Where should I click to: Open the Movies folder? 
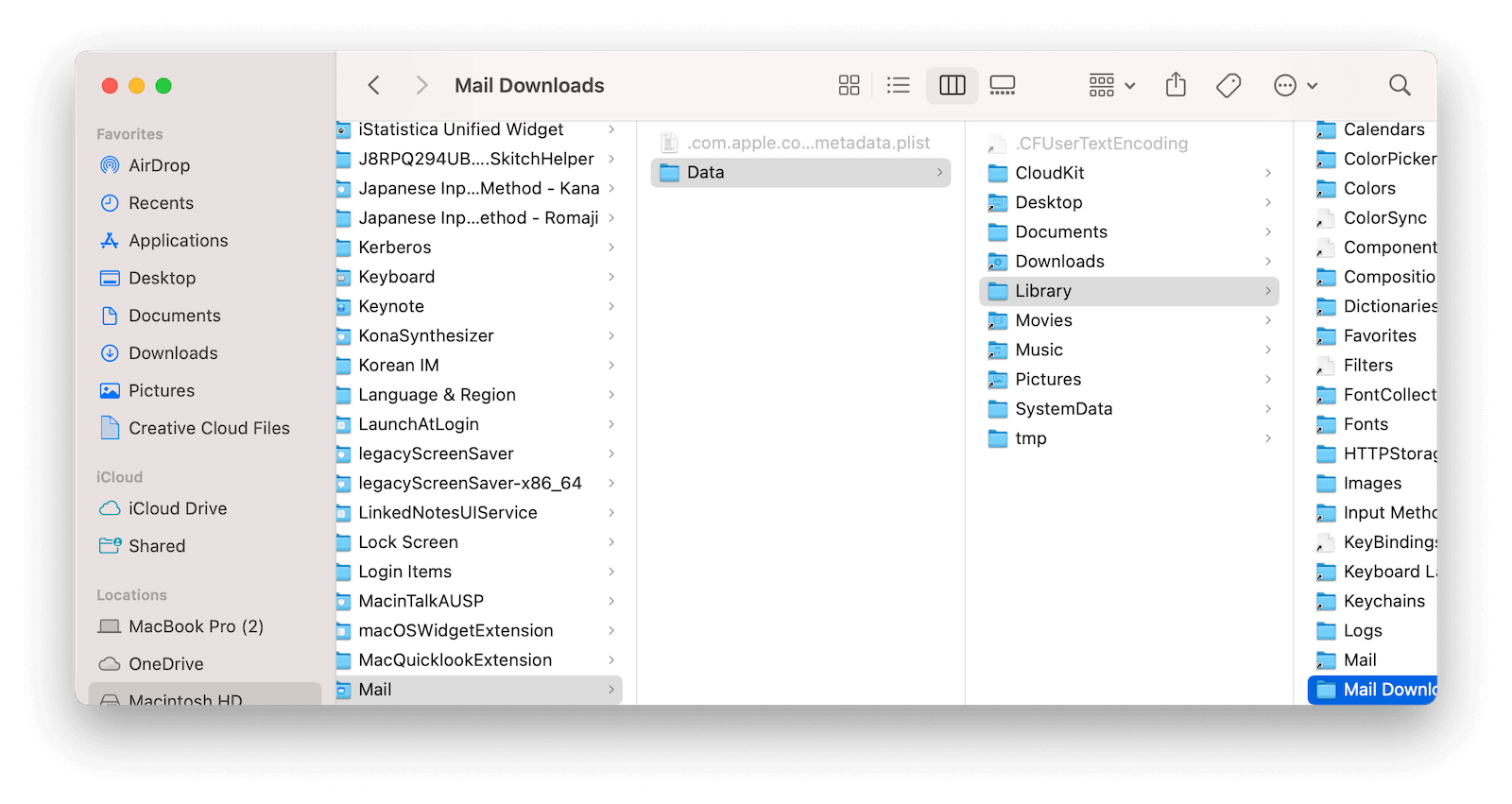1129,320
